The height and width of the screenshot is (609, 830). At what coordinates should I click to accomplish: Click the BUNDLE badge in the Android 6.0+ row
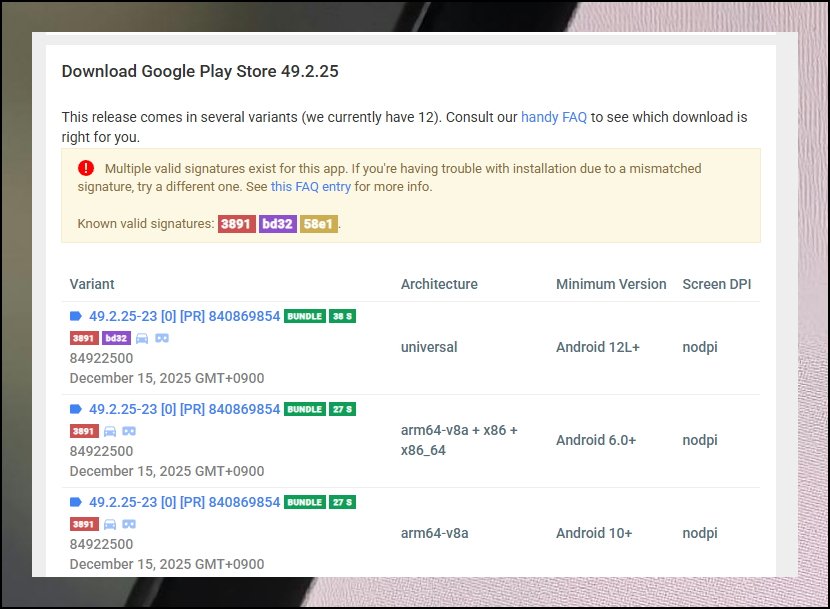pos(305,409)
